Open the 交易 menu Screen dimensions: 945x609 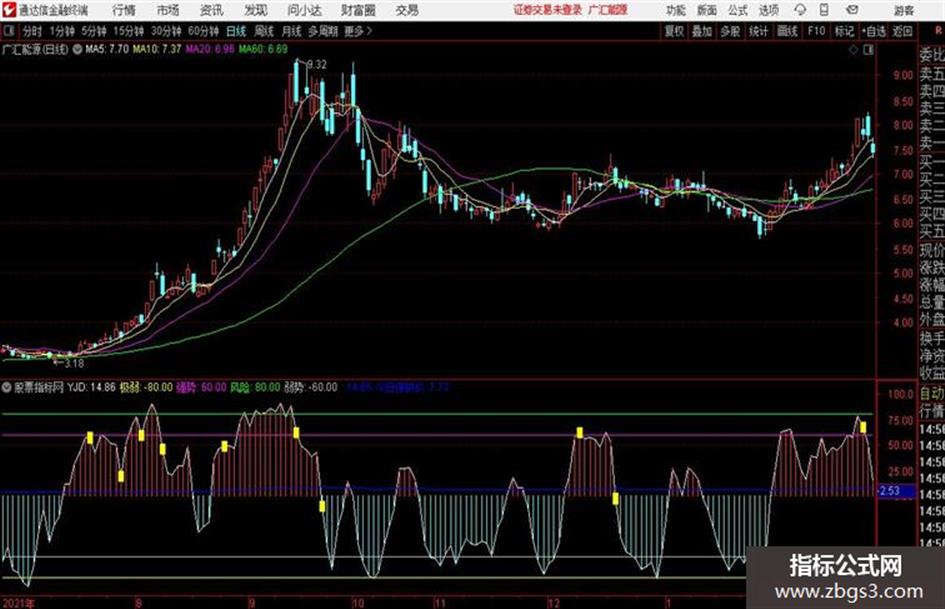coord(407,10)
